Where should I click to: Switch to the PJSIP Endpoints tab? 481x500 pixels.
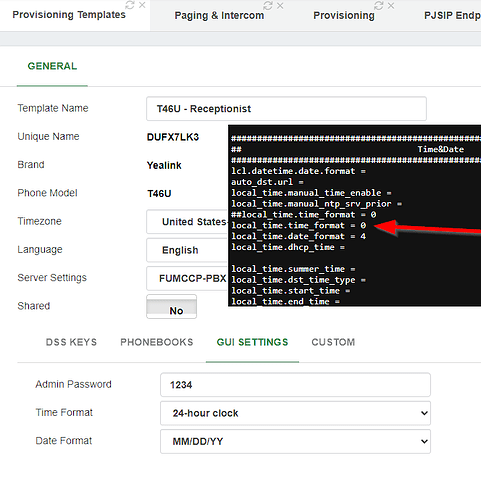(452, 16)
